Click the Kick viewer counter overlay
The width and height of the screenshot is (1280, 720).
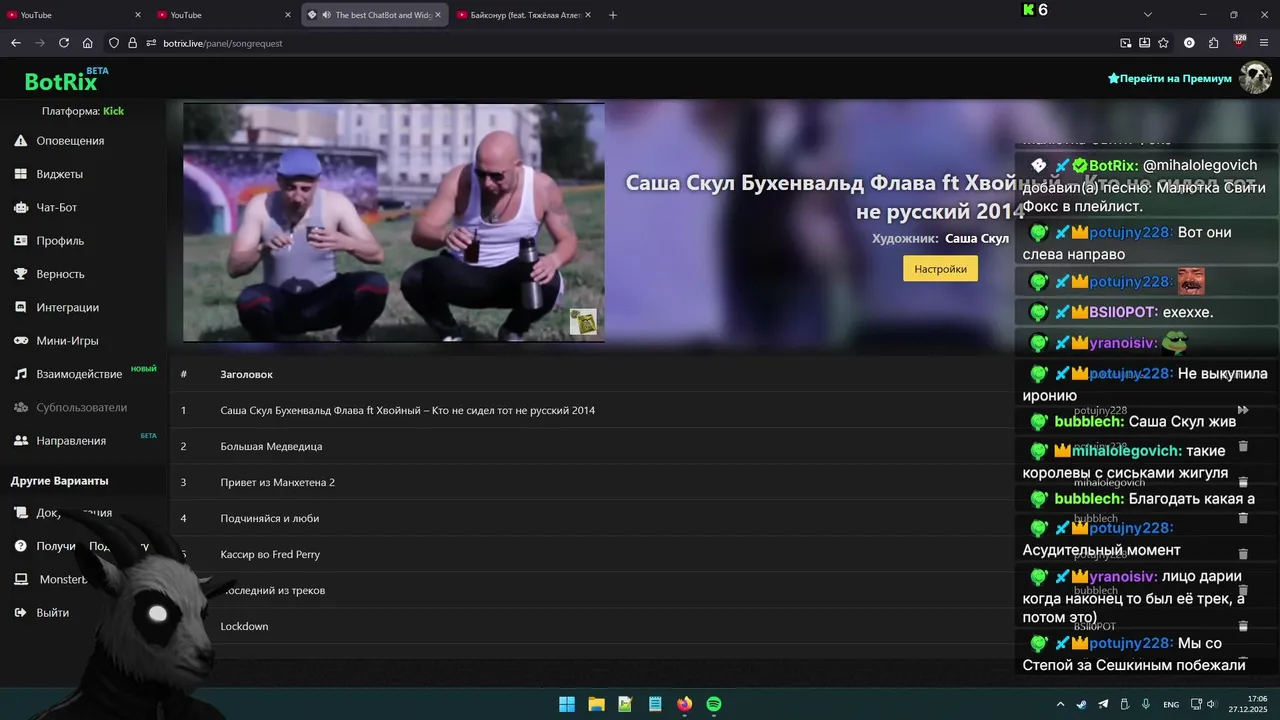click(1035, 10)
